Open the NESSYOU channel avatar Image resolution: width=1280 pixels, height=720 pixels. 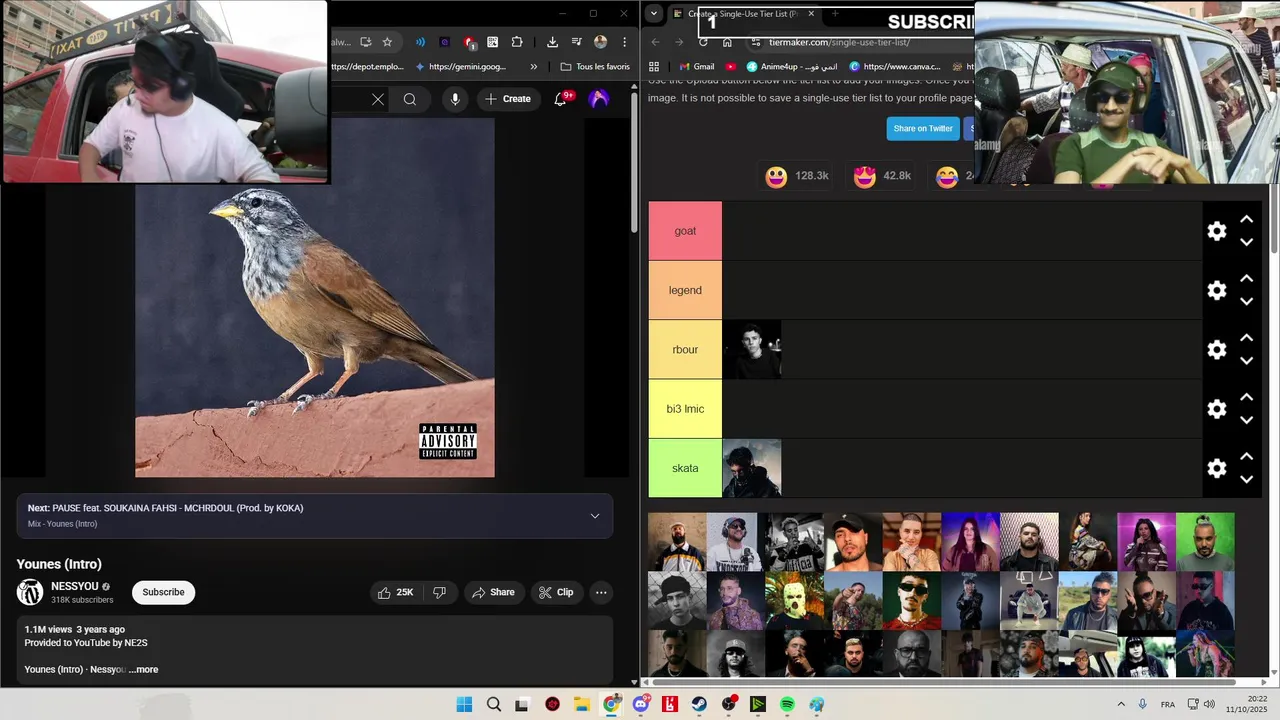pyautogui.click(x=30, y=592)
